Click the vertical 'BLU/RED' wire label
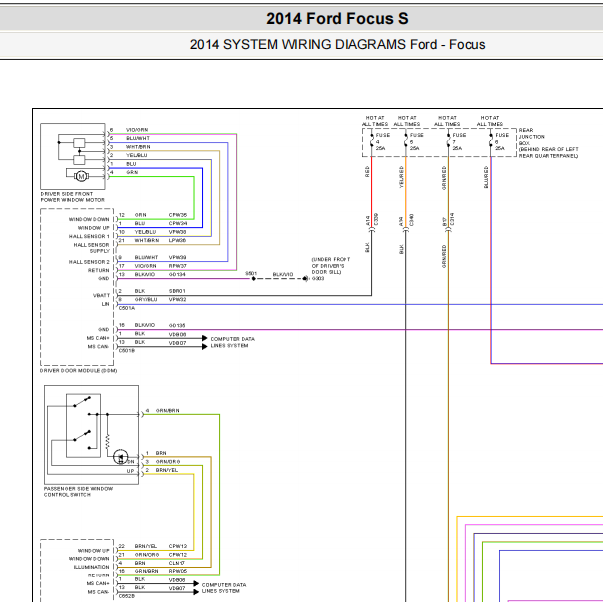This screenshot has height=602, width=603. click(x=486, y=177)
